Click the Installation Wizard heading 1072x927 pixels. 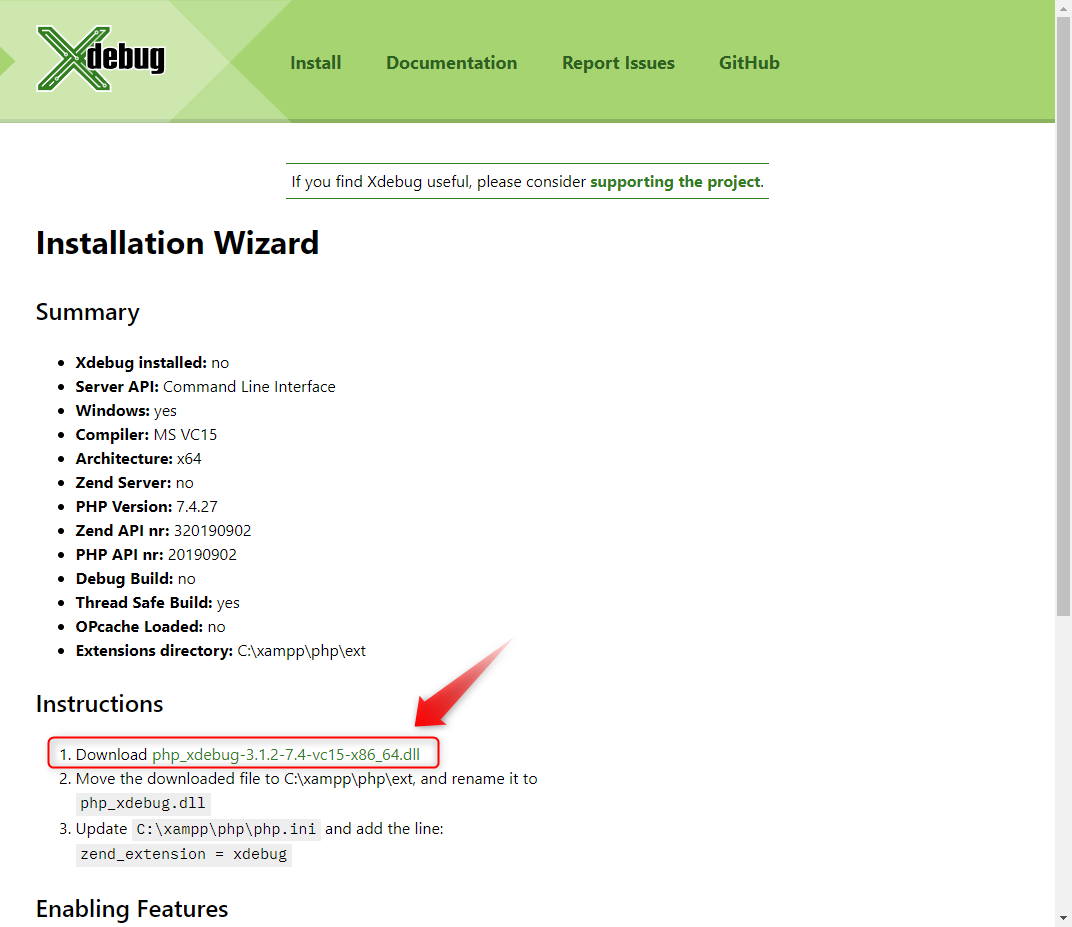click(177, 243)
